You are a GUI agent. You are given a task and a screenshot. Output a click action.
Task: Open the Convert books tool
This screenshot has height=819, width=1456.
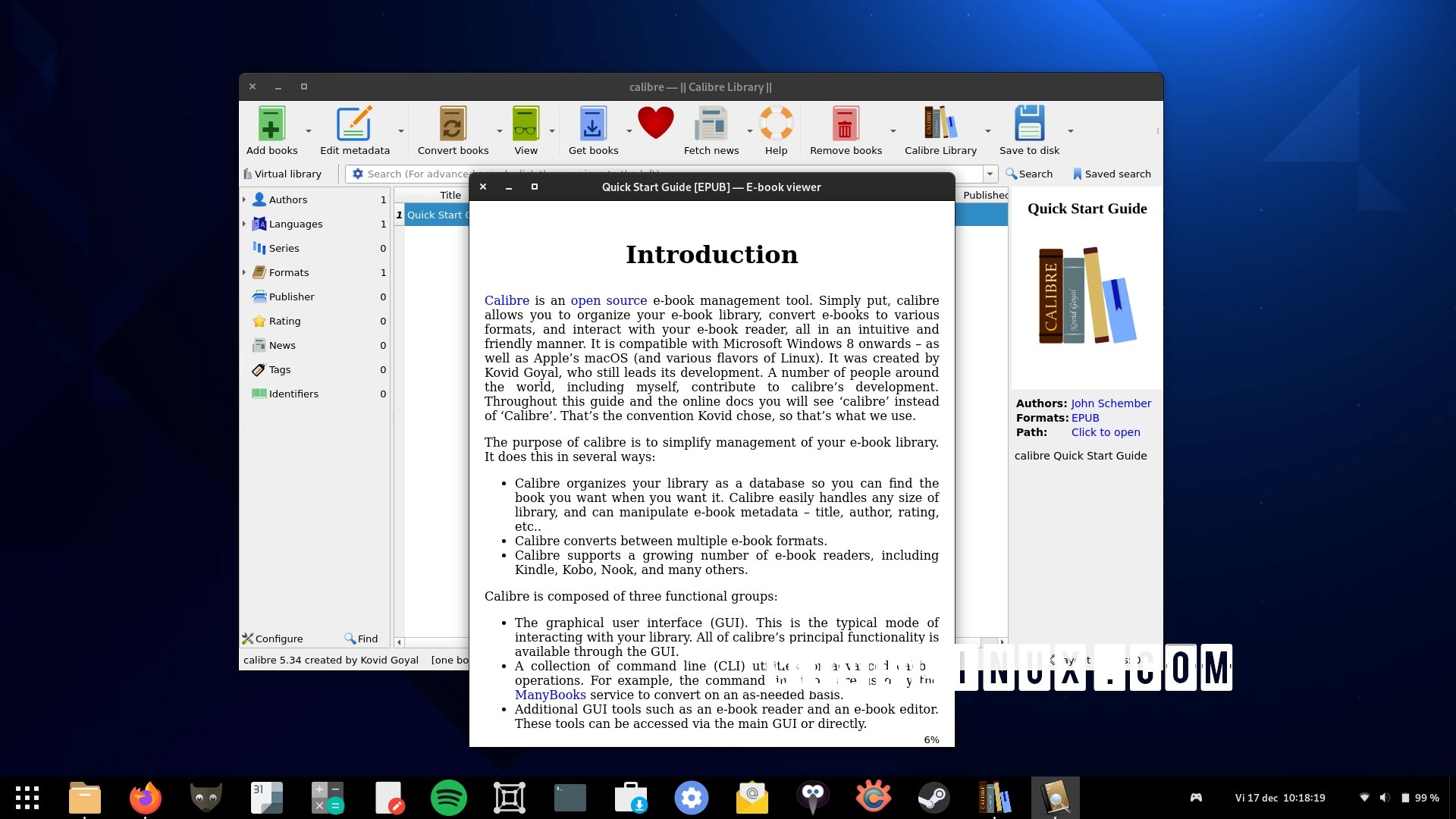click(453, 129)
